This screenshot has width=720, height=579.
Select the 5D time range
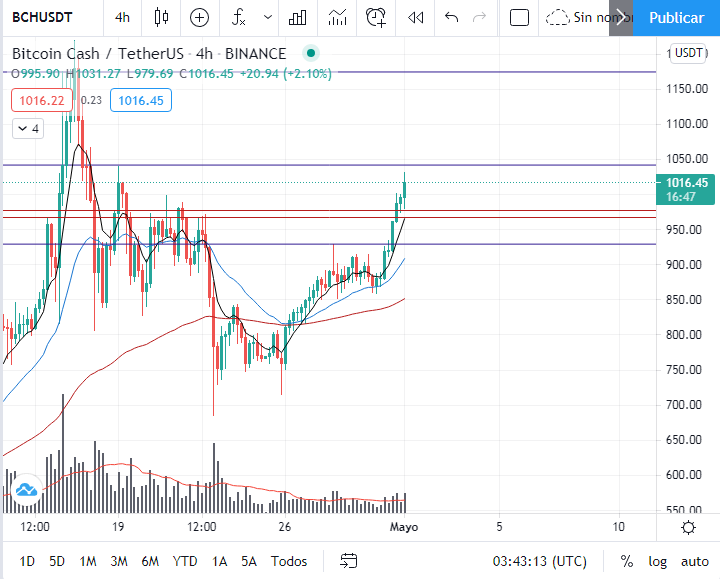click(x=57, y=561)
